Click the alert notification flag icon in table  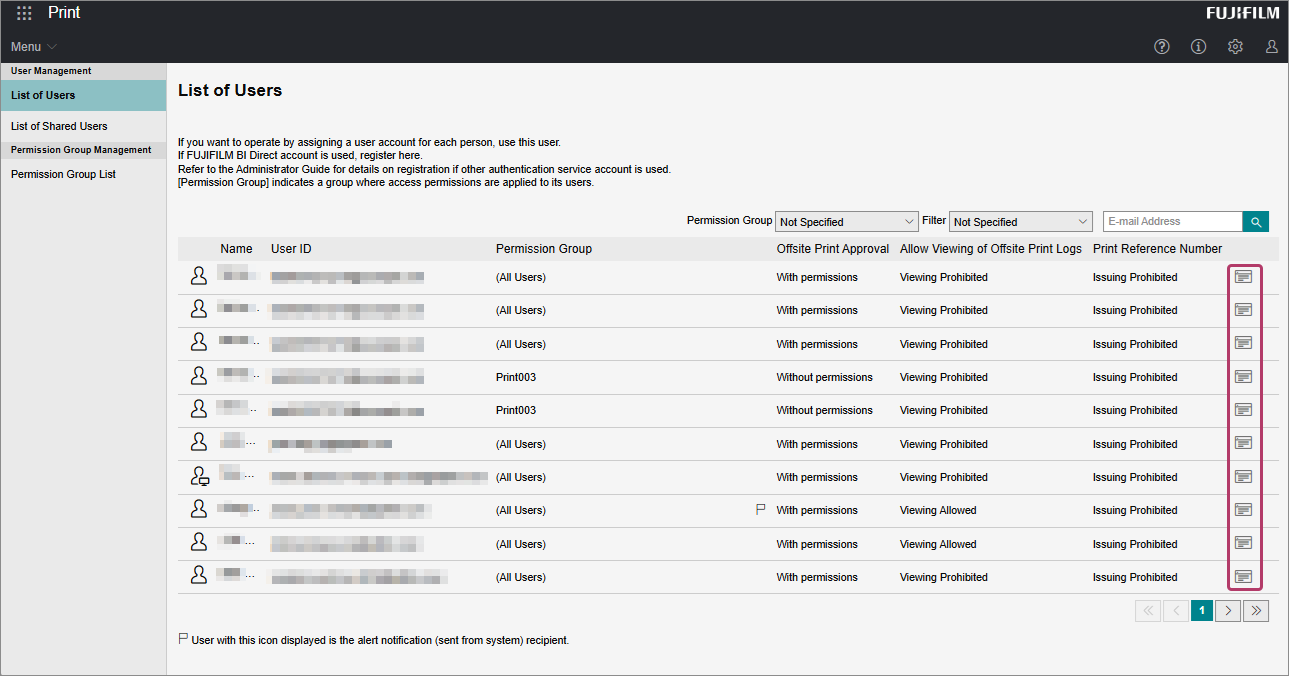[760, 510]
